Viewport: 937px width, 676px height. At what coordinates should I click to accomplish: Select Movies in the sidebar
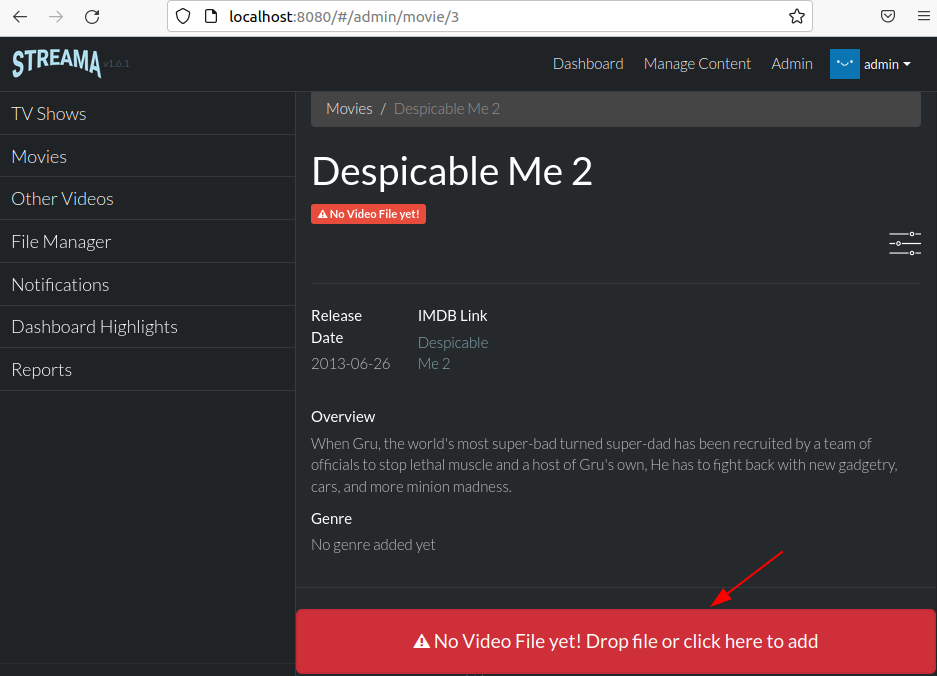(148, 156)
